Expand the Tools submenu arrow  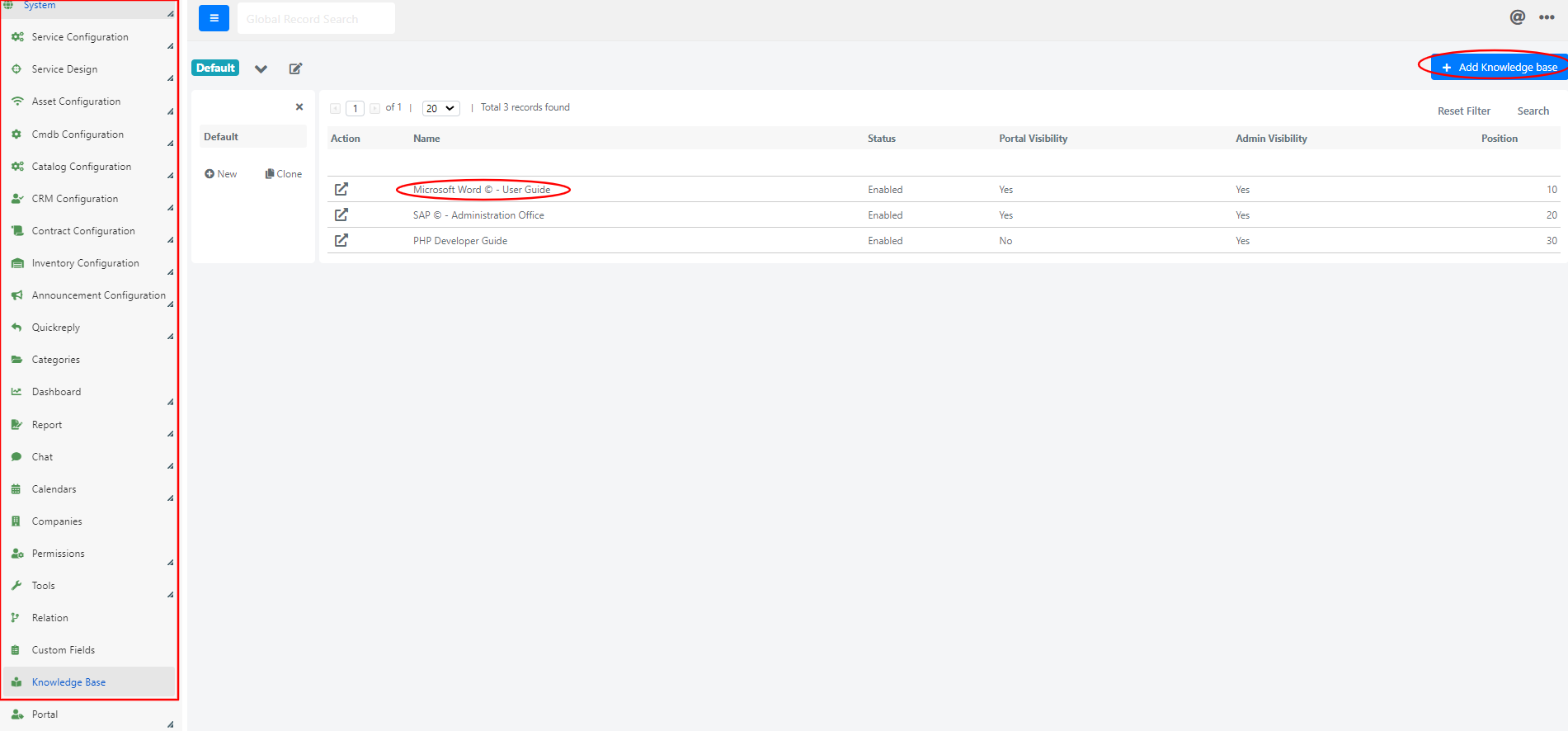170,595
